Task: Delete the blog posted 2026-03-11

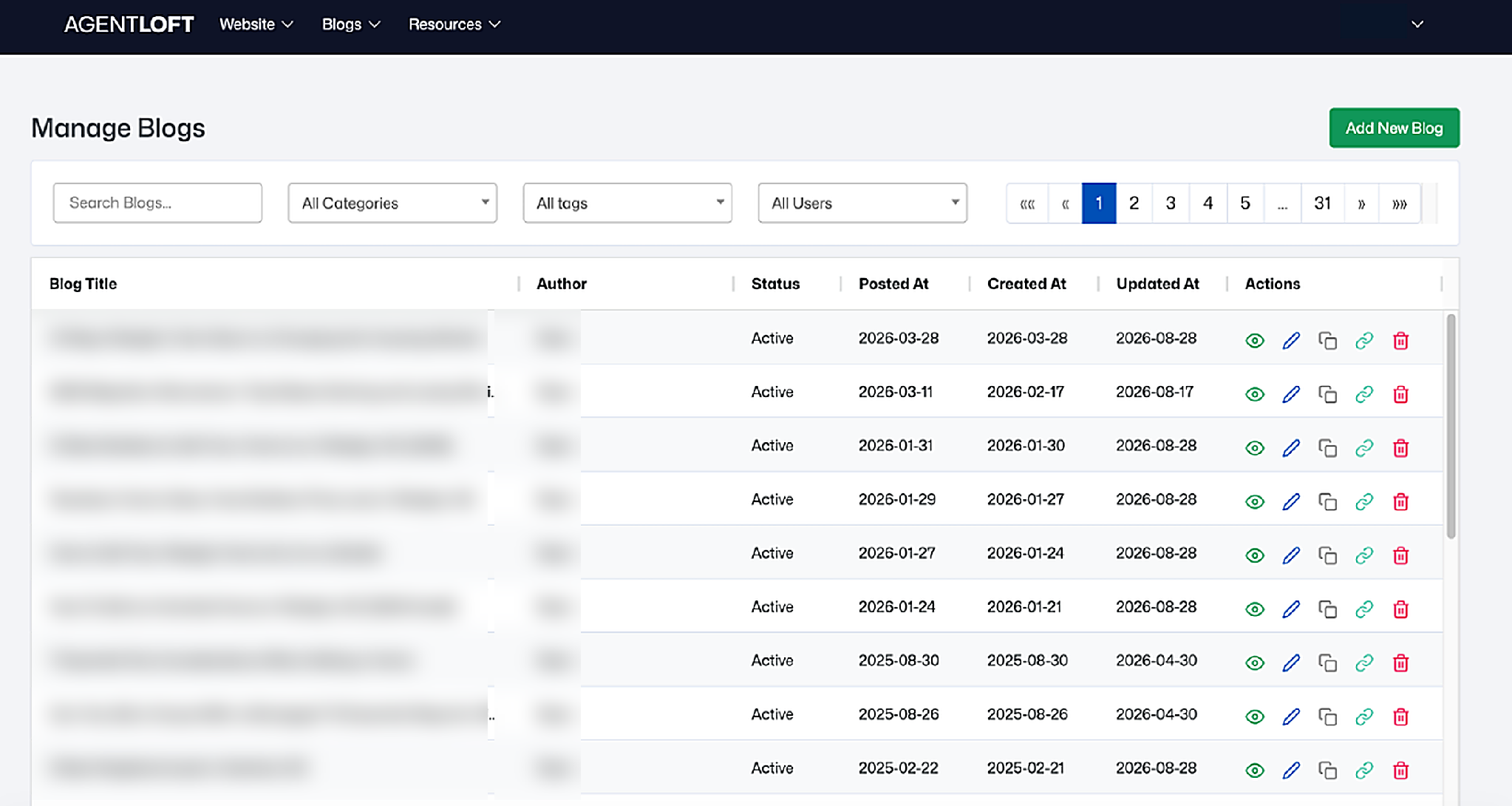Action: click(x=1400, y=395)
